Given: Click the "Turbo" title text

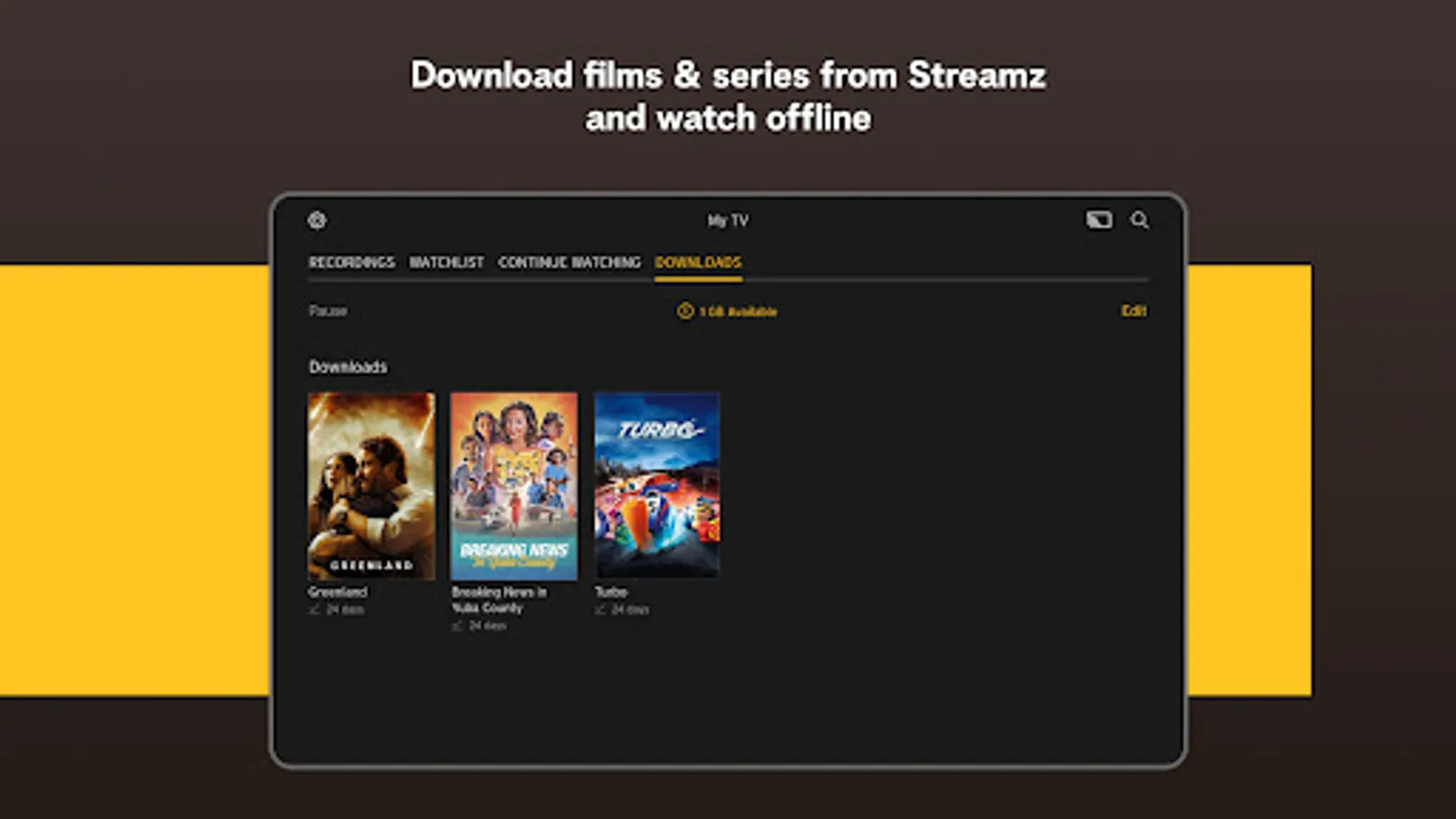Looking at the screenshot, I should [612, 592].
